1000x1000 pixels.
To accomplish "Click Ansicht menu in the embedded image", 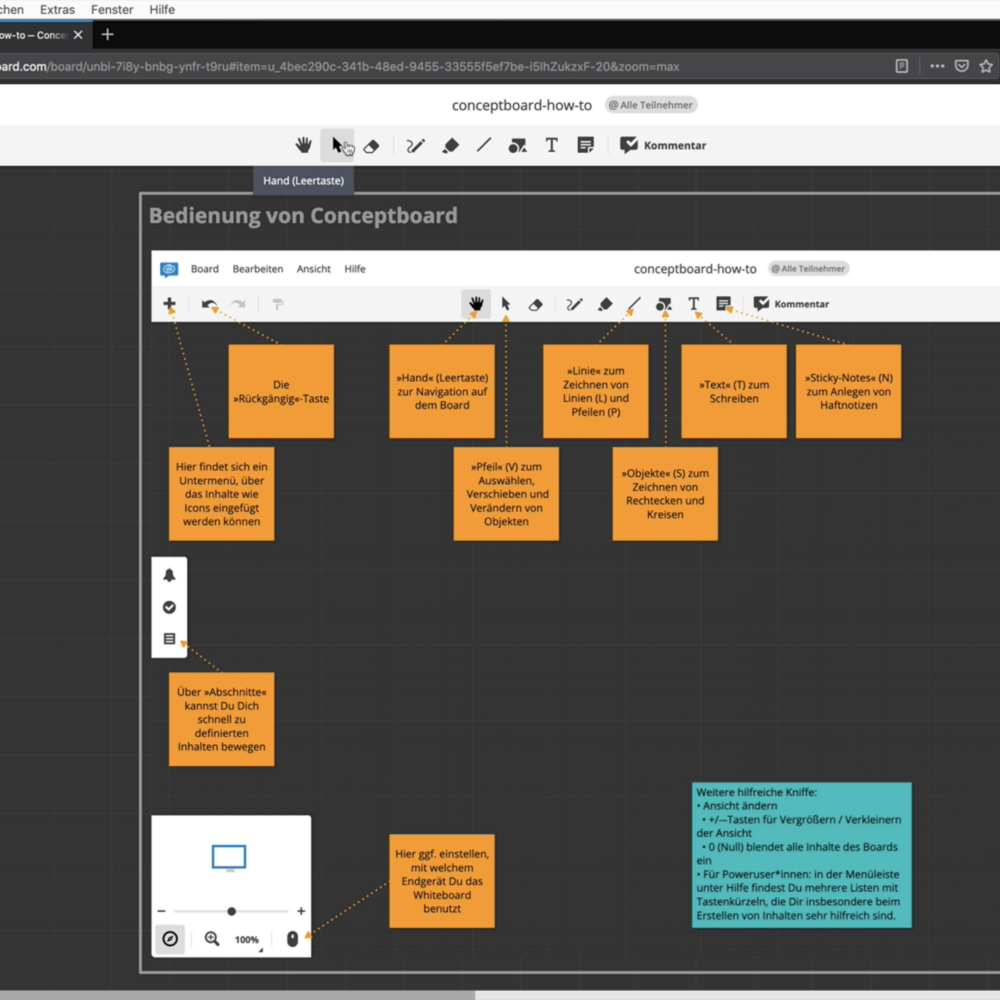I will coord(314,269).
